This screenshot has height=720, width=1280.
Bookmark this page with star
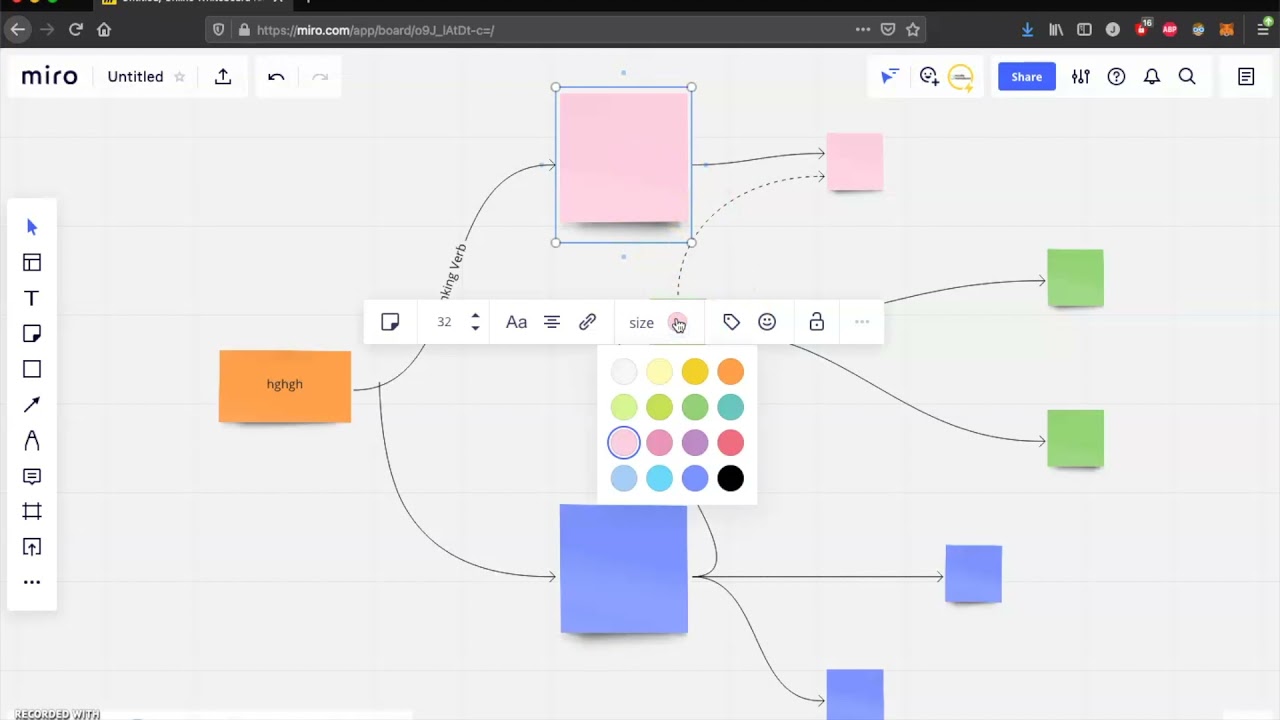pos(912,30)
